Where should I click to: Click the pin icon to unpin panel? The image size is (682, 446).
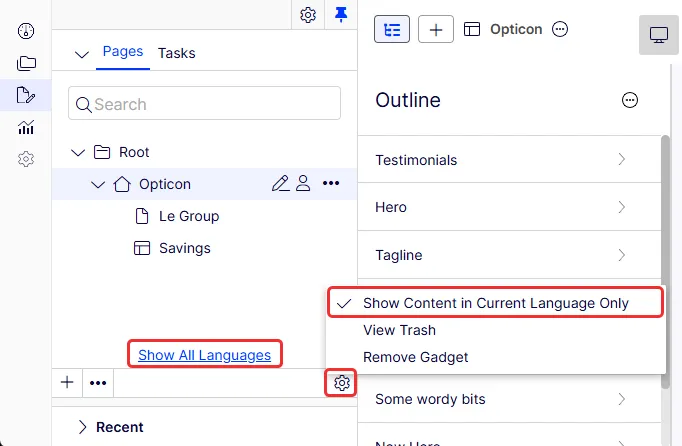coord(341,15)
